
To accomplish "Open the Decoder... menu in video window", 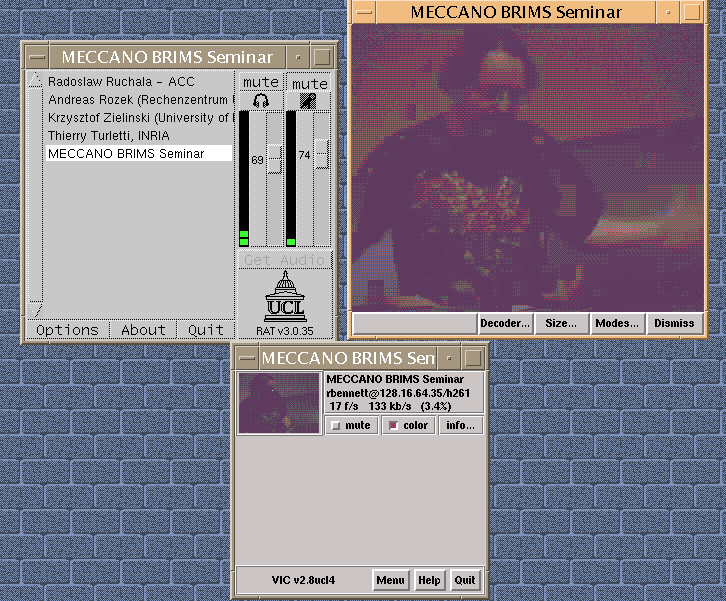I will [505, 323].
